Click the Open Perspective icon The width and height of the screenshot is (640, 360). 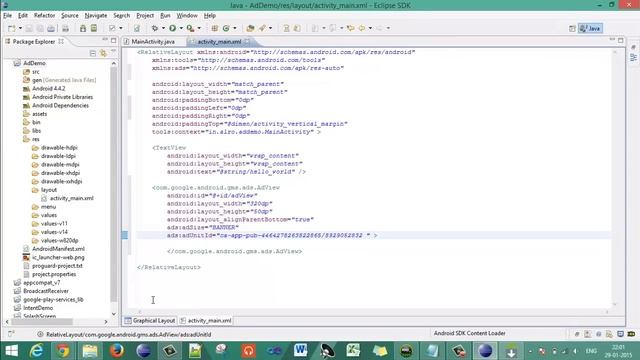pyautogui.click(x=572, y=28)
